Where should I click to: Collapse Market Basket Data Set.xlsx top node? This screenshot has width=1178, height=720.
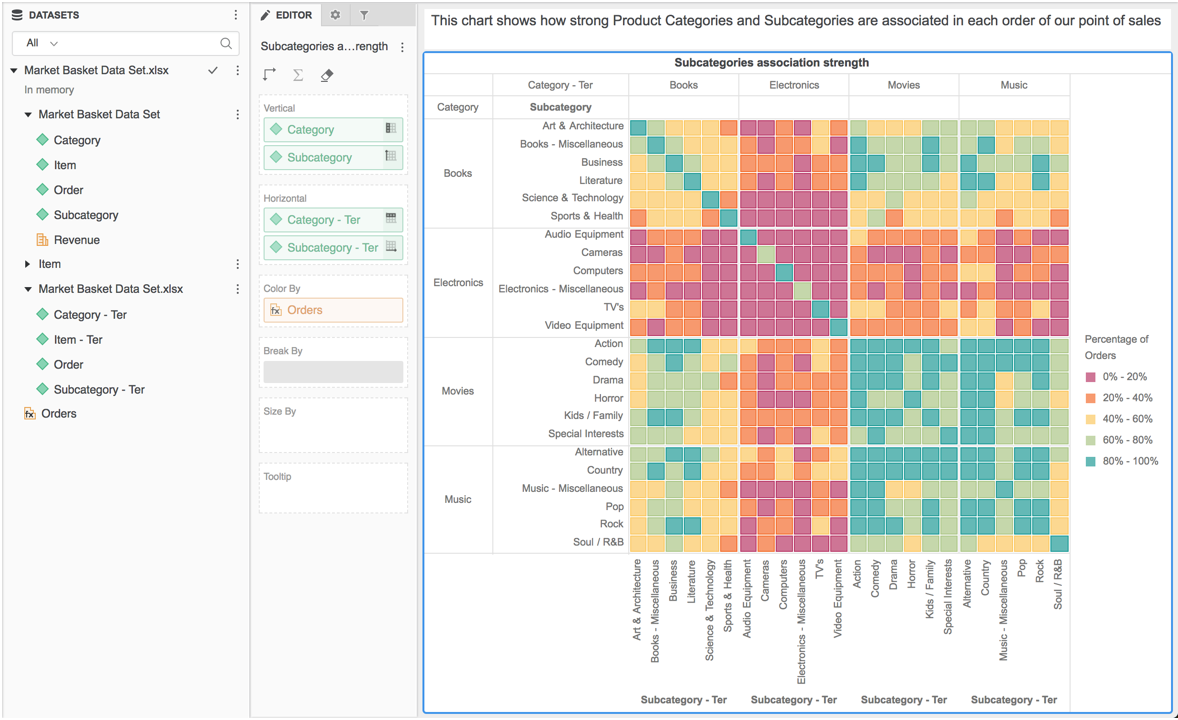click(x=14, y=71)
